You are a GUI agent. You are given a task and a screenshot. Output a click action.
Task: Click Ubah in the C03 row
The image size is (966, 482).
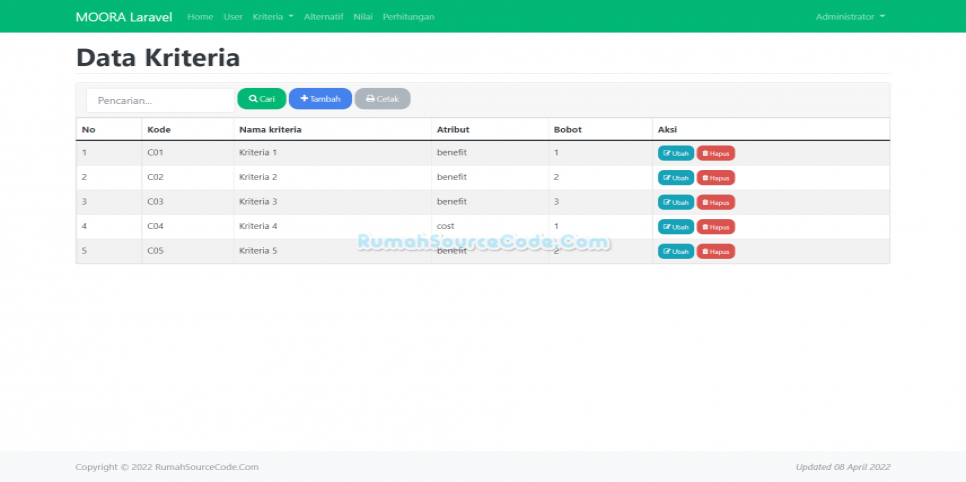pyautogui.click(x=676, y=202)
